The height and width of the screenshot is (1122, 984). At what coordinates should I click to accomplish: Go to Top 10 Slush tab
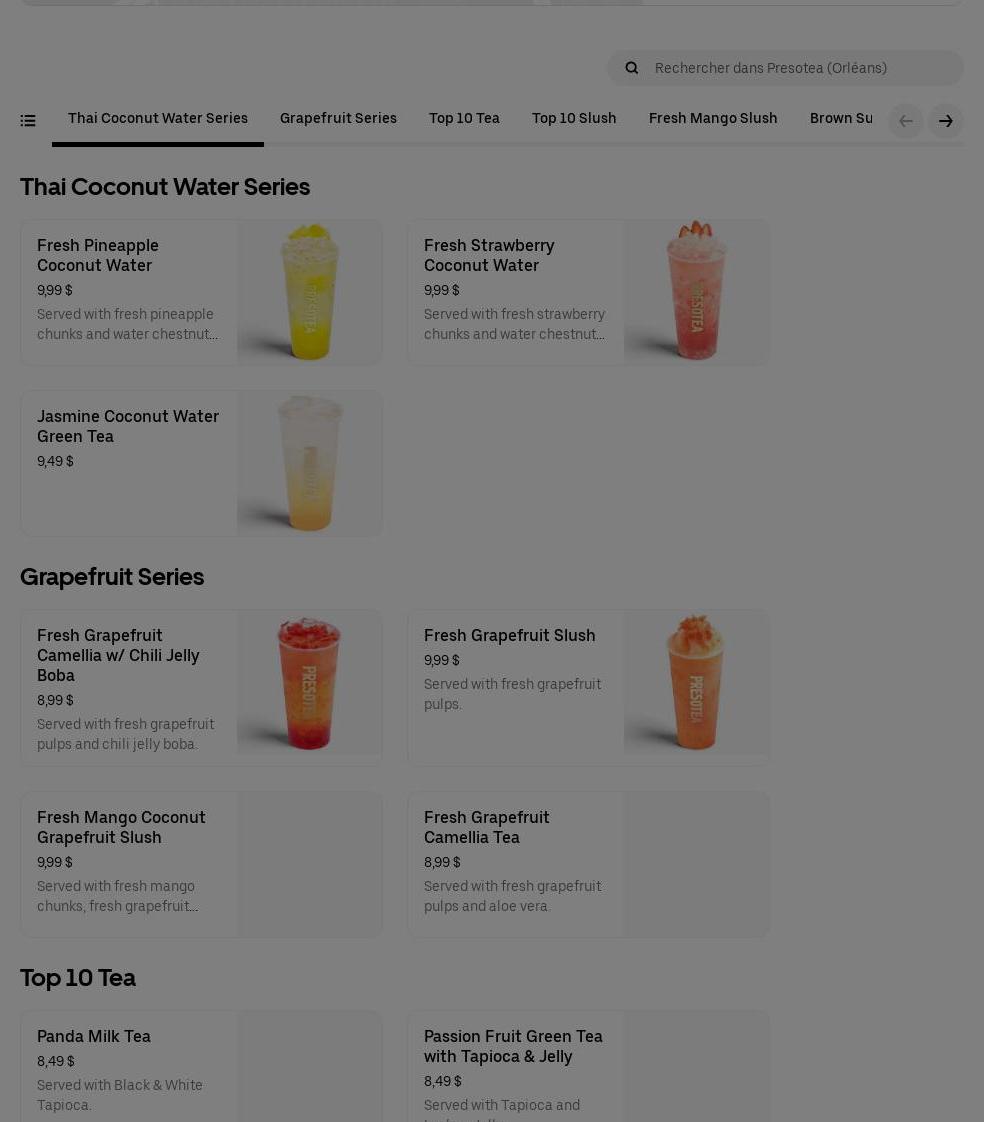573,119
